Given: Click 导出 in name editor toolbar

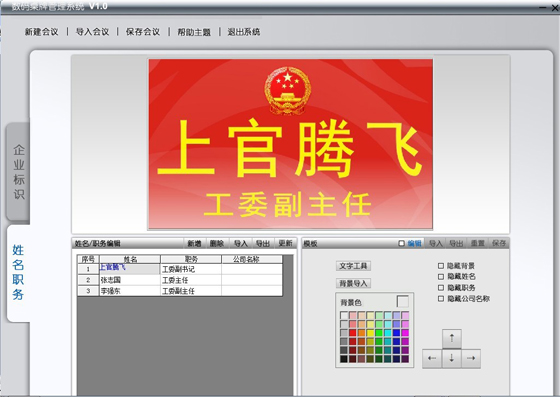Looking at the screenshot, I should coord(263,243).
